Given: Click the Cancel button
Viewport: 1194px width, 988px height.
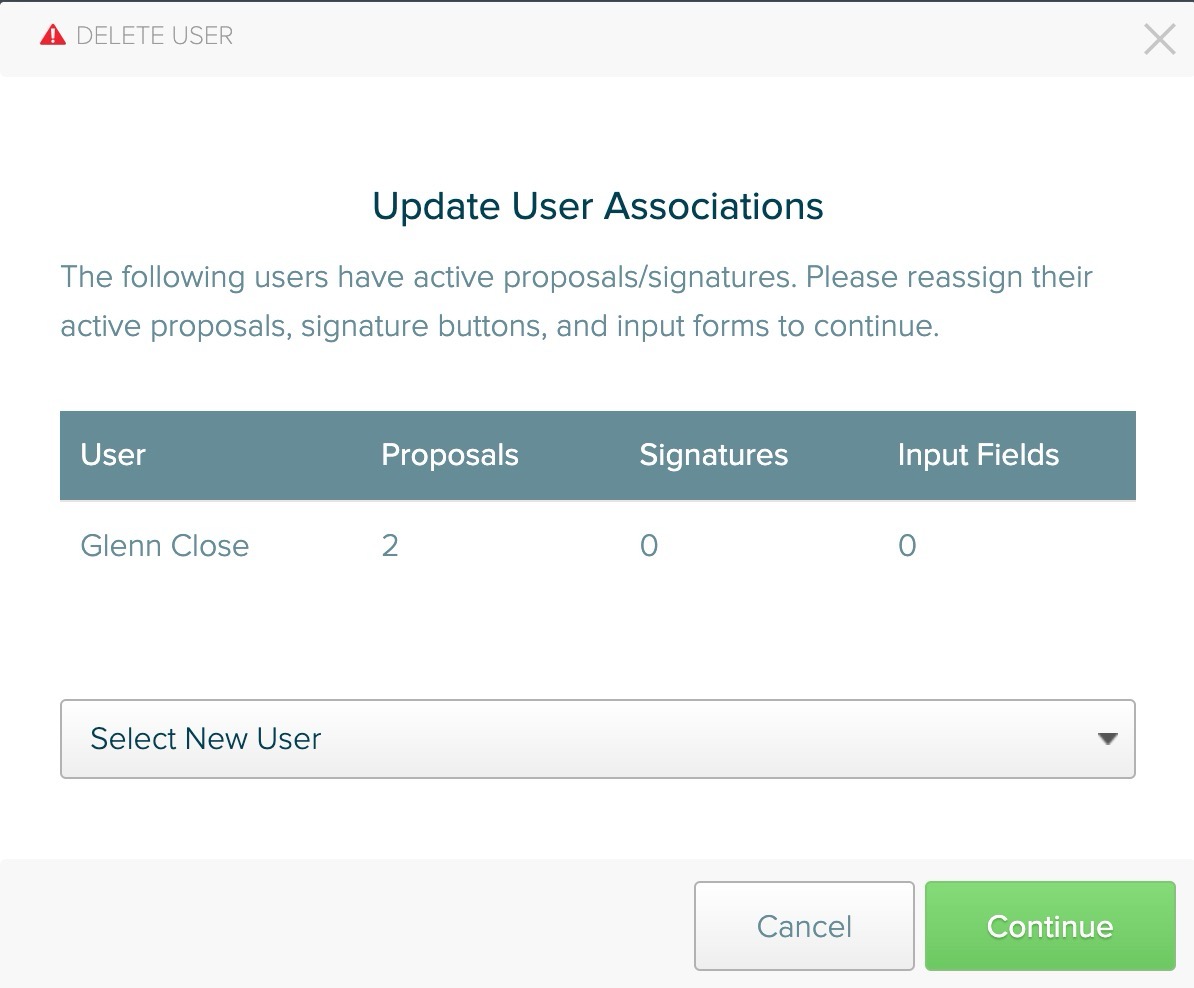Looking at the screenshot, I should point(804,926).
